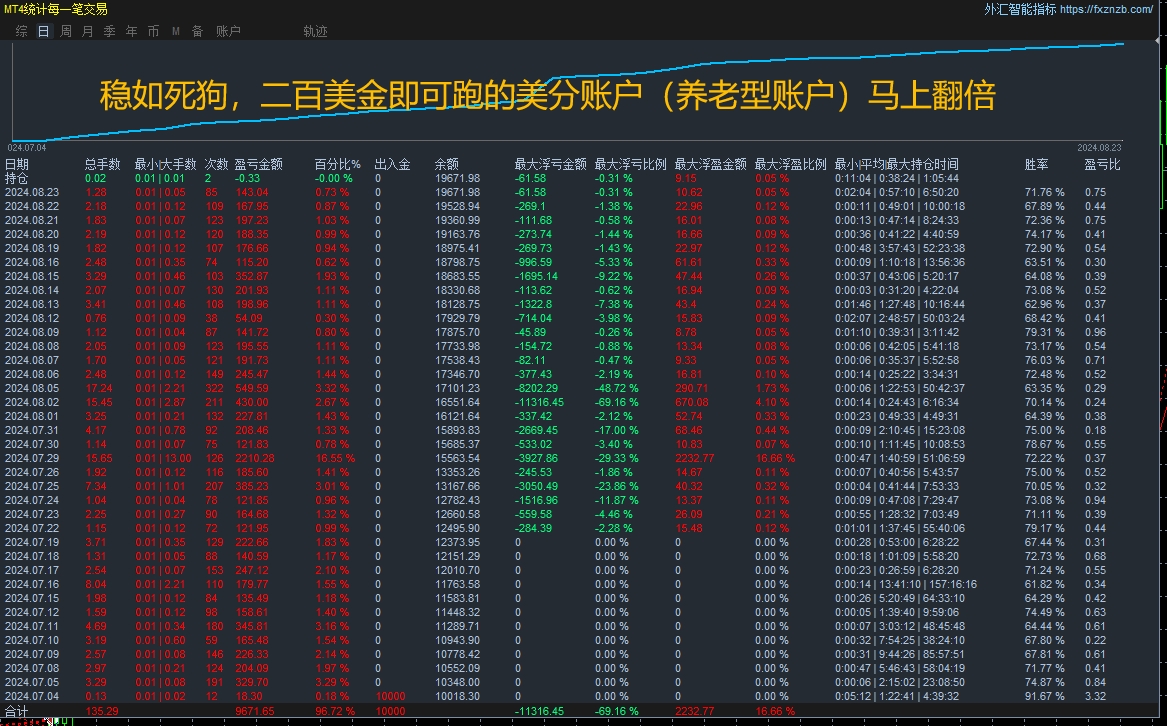1167x726 pixels.
Task: Click holding time 0:00:14 | 13:41:10 | 157:16:16
Action: [x=906, y=584]
